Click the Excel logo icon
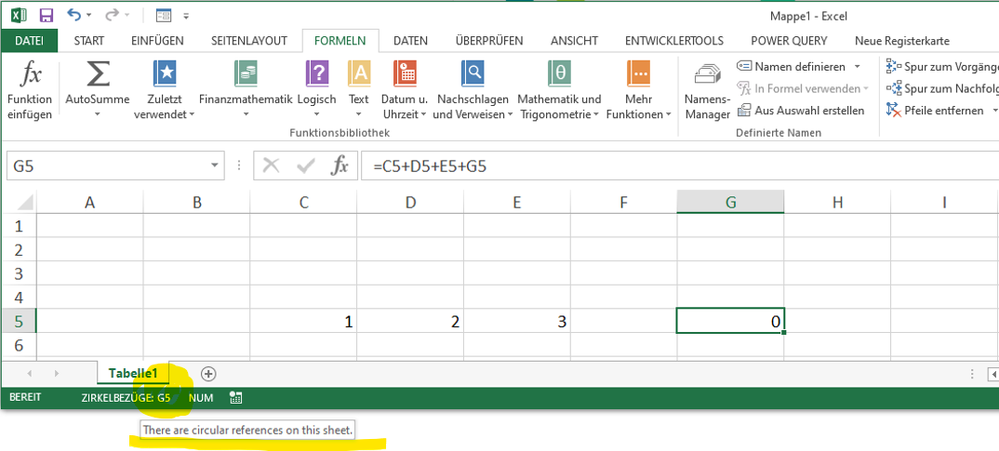 click(19, 14)
